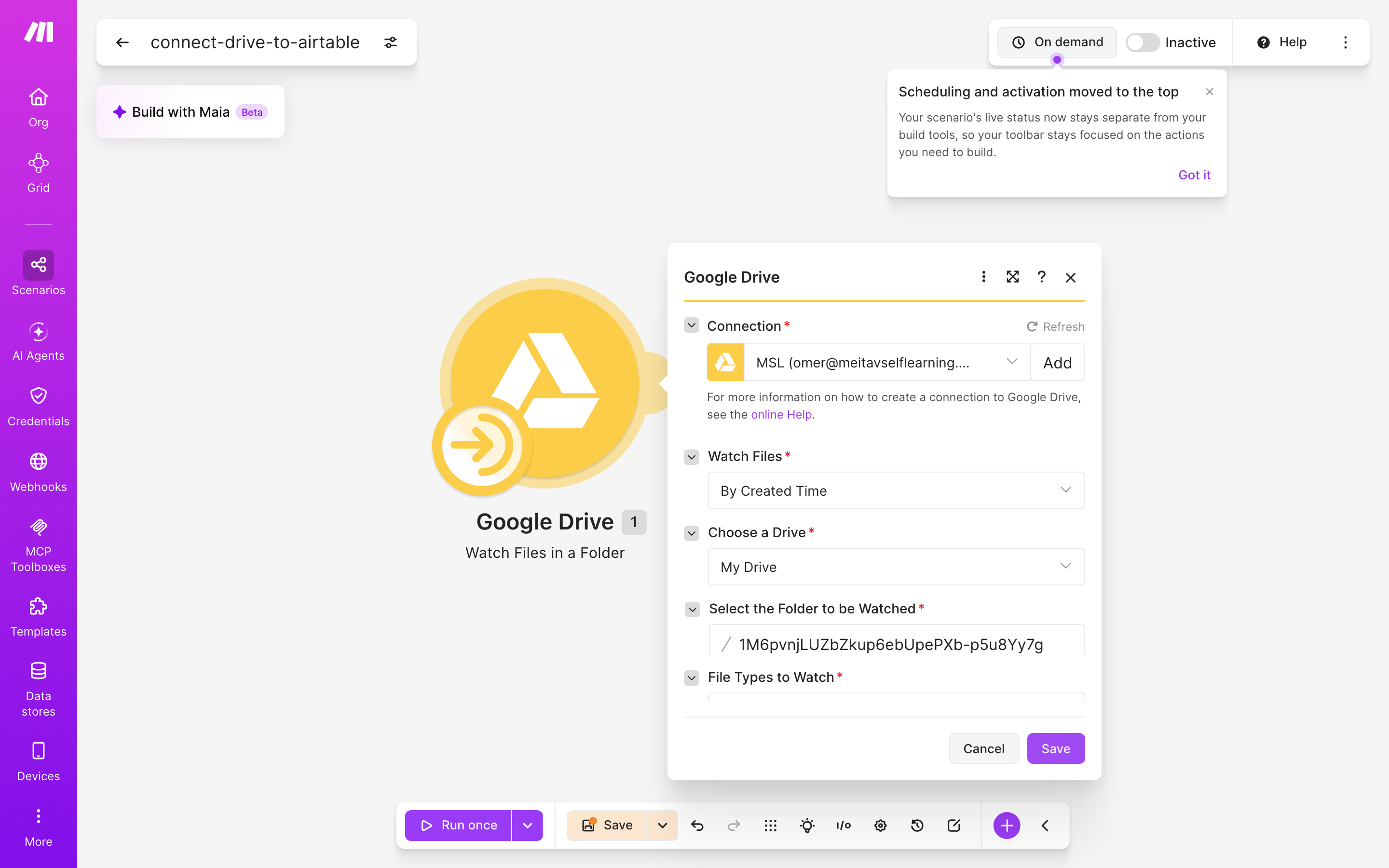Image resolution: width=1389 pixels, height=868 pixels.
Task: Open Google Drive panel three-dot menu
Action: (x=984, y=277)
